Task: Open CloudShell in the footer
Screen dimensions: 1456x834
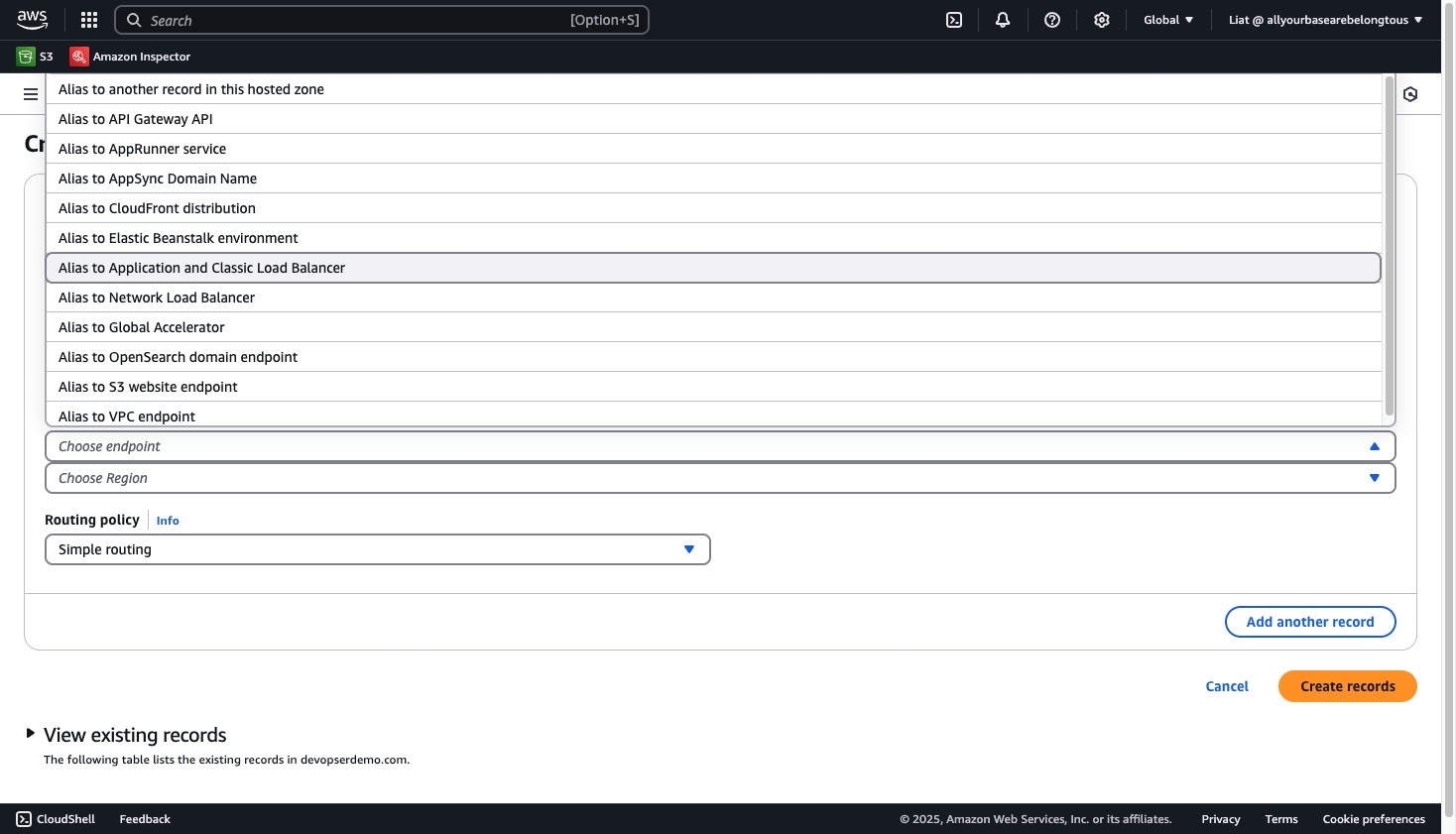Action: tap(56, 819)
